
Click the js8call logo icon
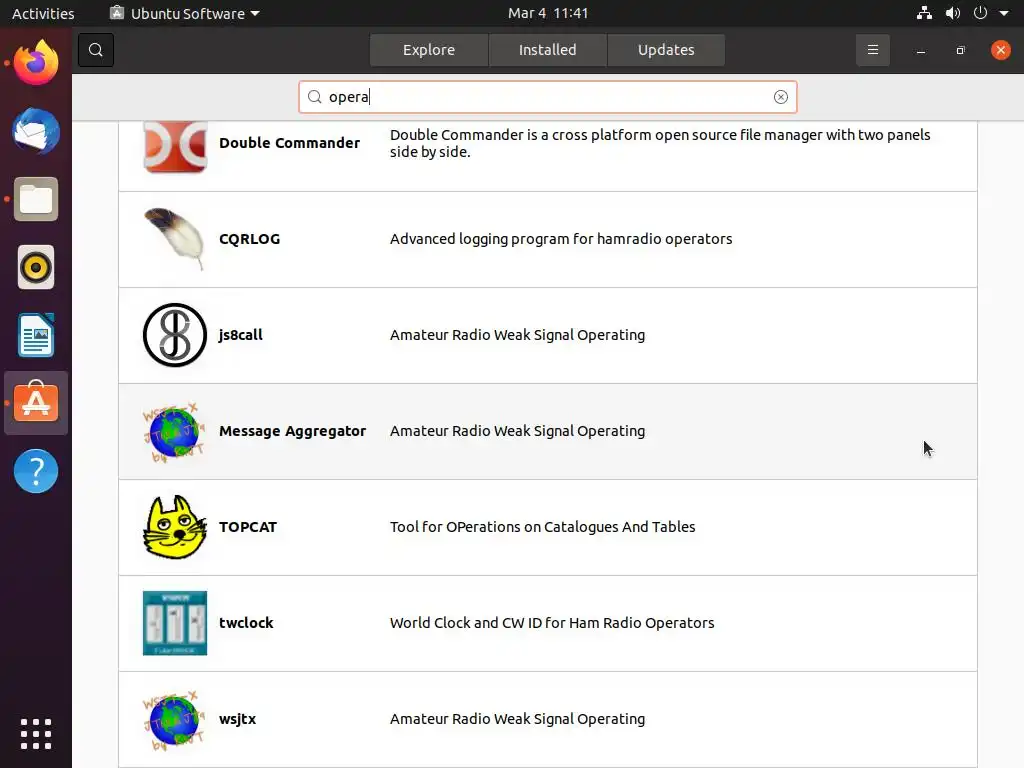175,335
